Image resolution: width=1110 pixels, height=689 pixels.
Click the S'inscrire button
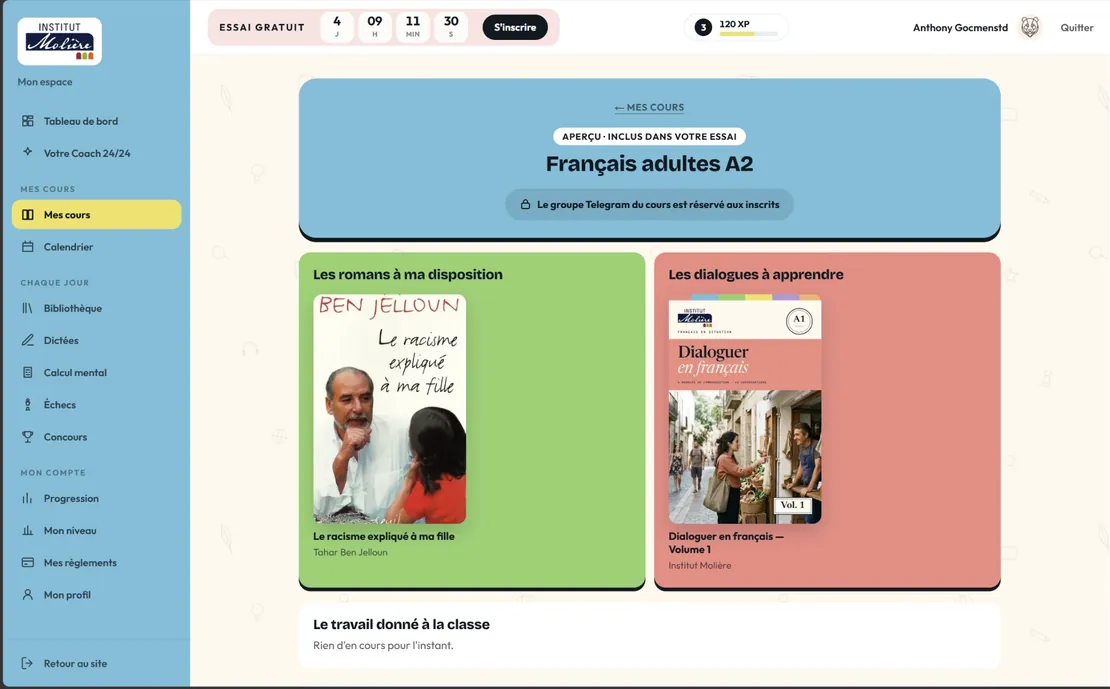515,28
